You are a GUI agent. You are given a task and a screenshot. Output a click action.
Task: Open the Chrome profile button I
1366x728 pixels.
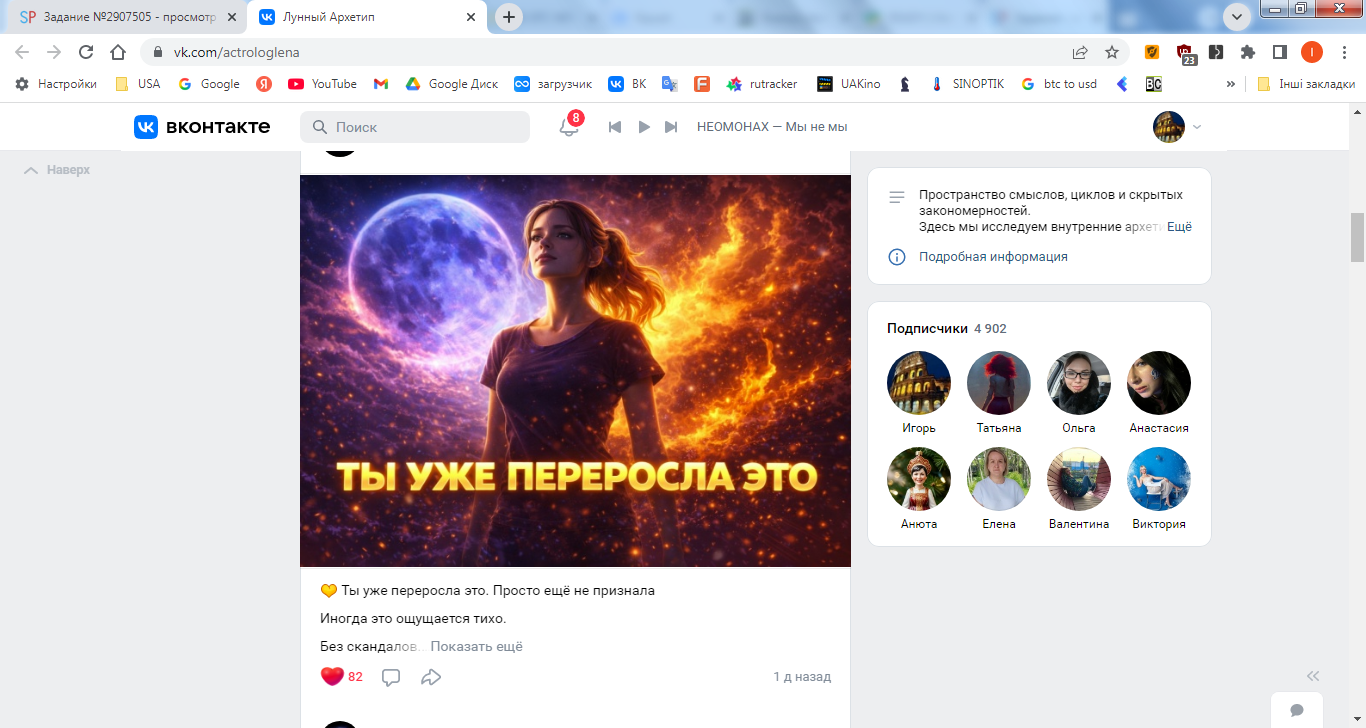click(x=1312, y=52)
